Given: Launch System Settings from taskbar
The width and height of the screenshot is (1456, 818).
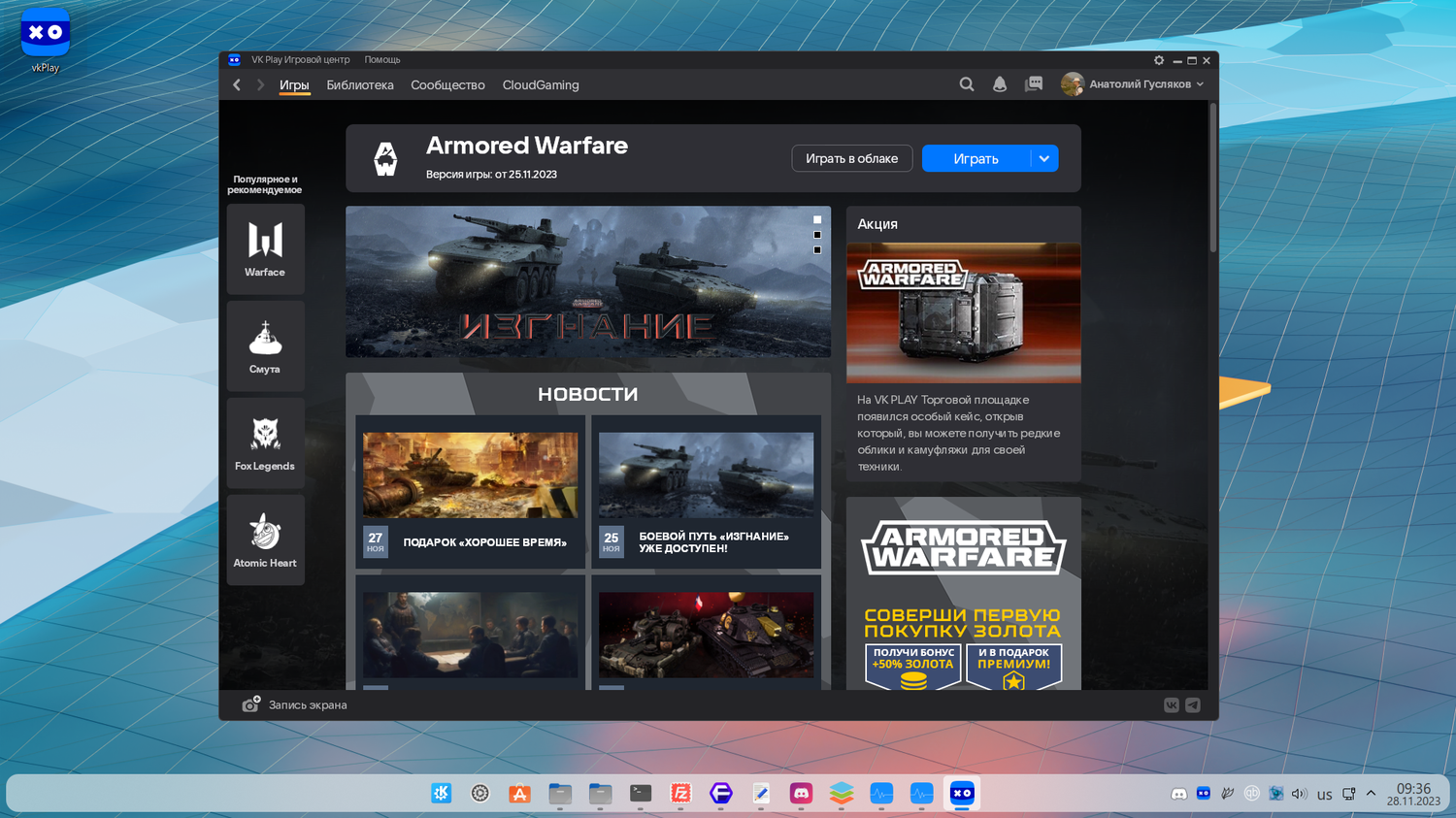Looking at the screenshot, I should point(480,794).
